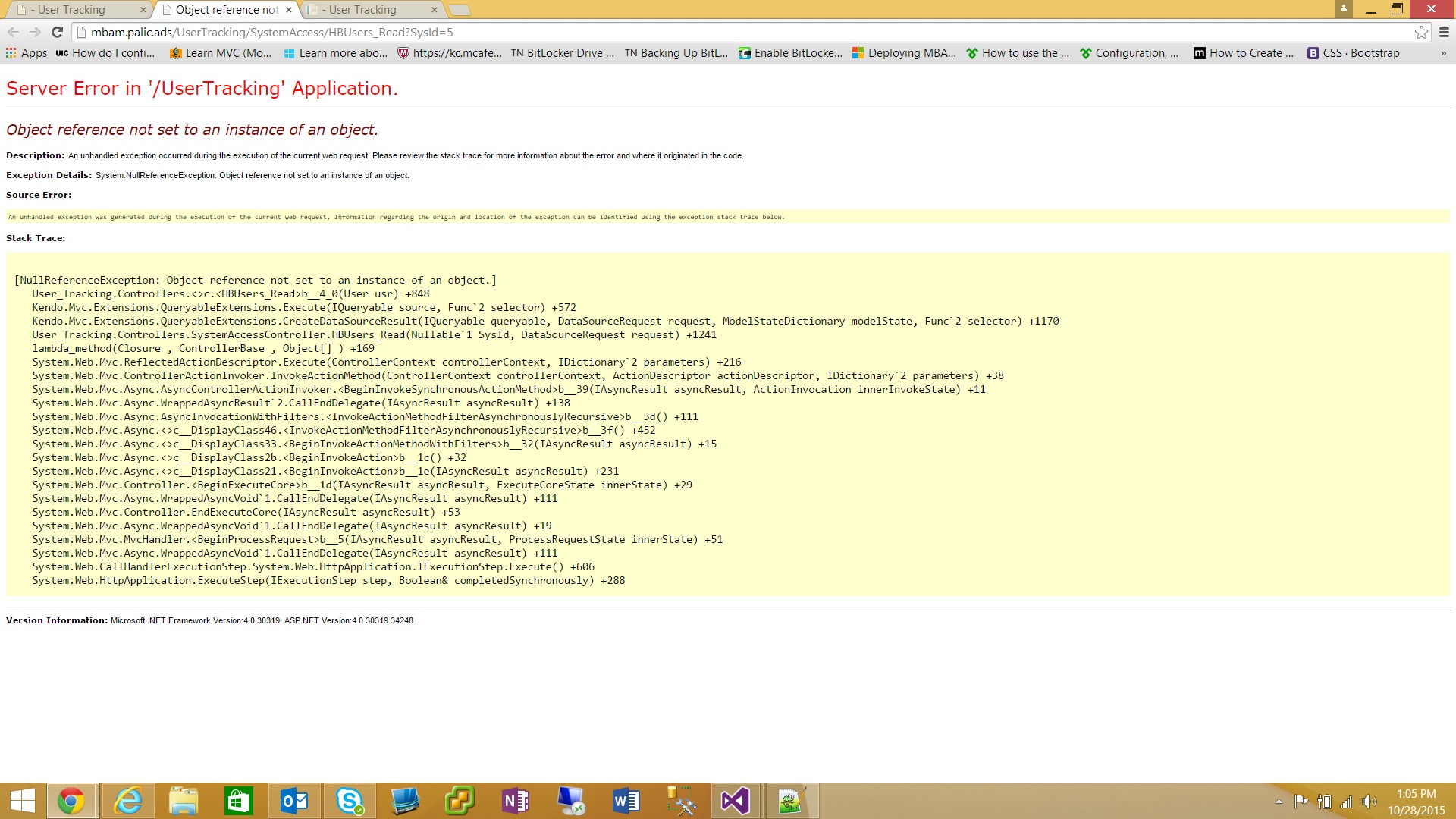Show hidden system tray icons

pos(1279,802)
